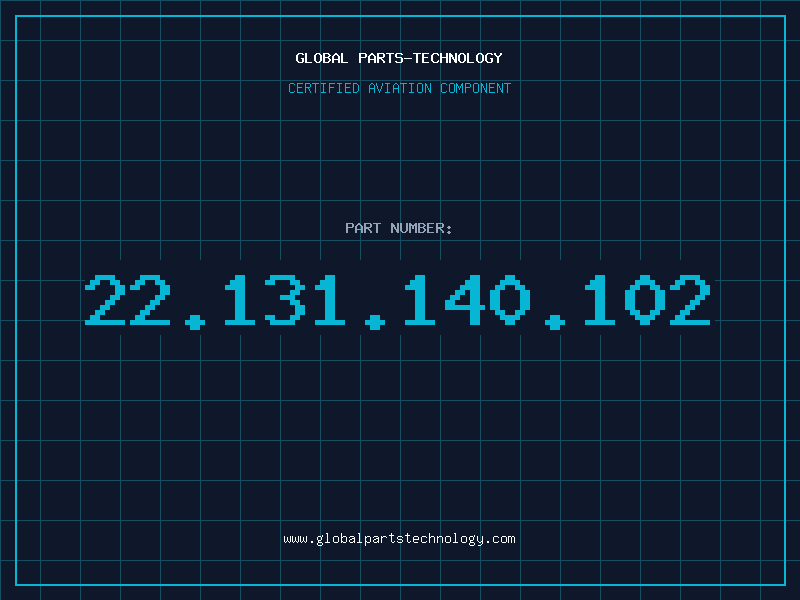Click the "140" segment of the part number
Screen dimensions: 800x600
click(x=467, y=300)
